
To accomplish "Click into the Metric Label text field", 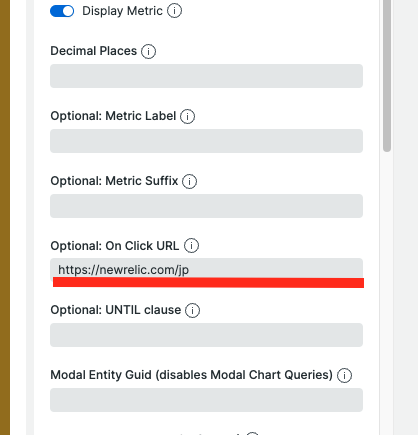I will [206, 141].
